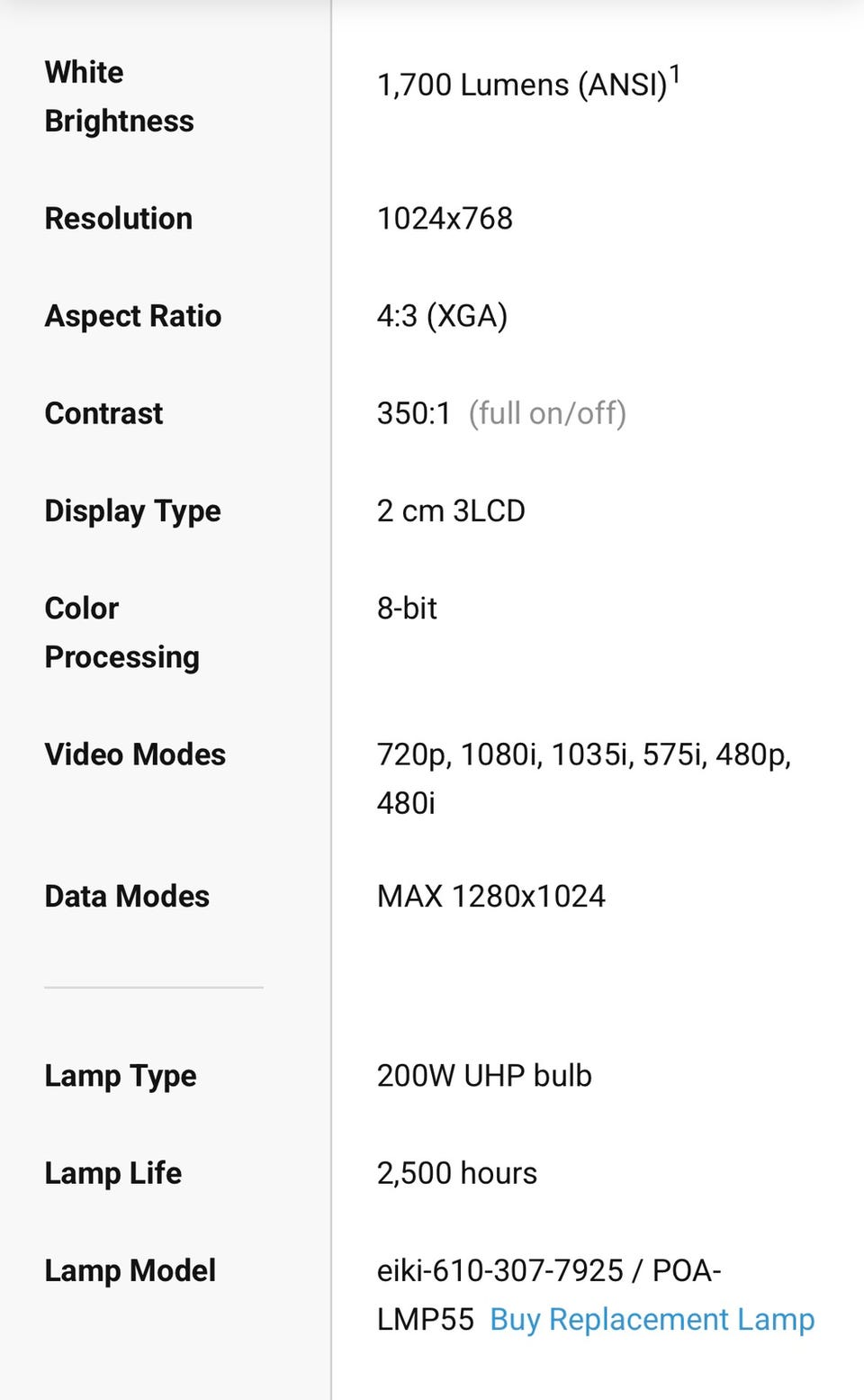Viewport: 864px width, 1400px height.
Task: Click the Color Processing label
Action: pos(121,632)
